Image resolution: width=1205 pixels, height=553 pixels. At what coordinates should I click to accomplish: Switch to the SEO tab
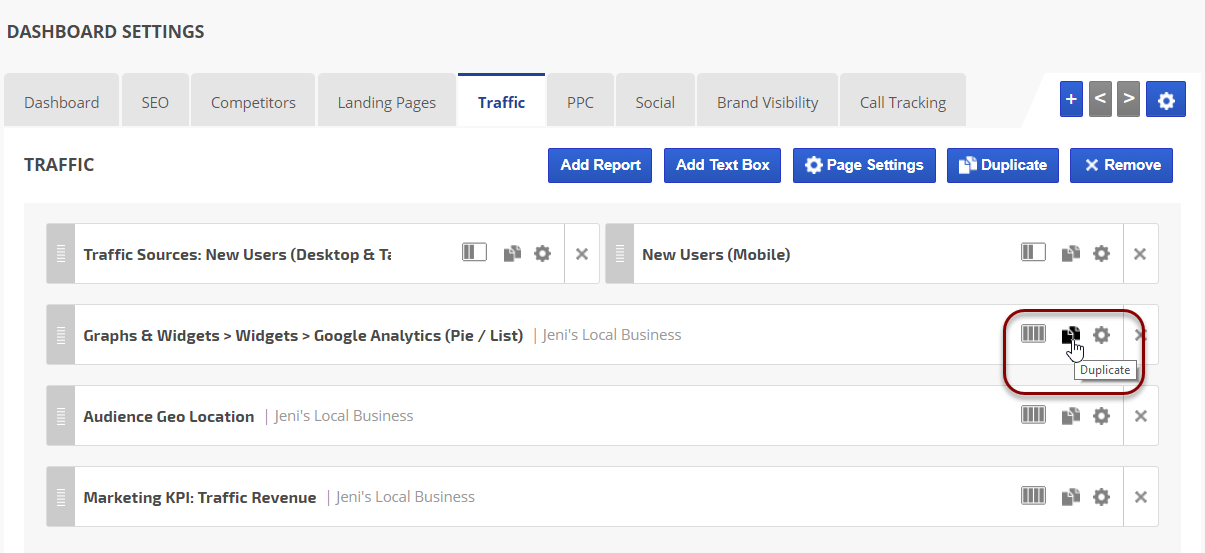coord(155,102)
